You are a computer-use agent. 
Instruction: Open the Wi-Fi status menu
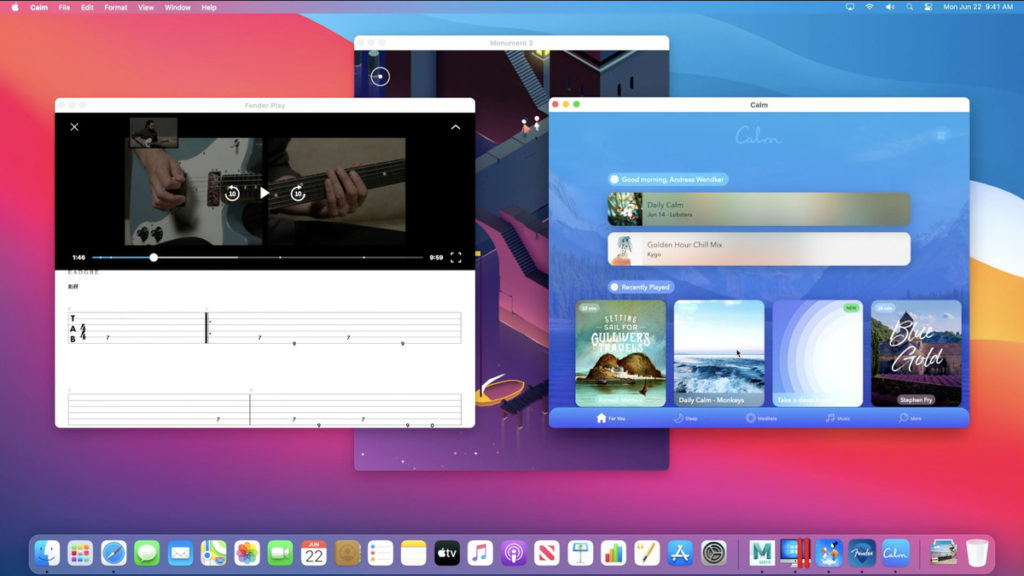[869, 7]
